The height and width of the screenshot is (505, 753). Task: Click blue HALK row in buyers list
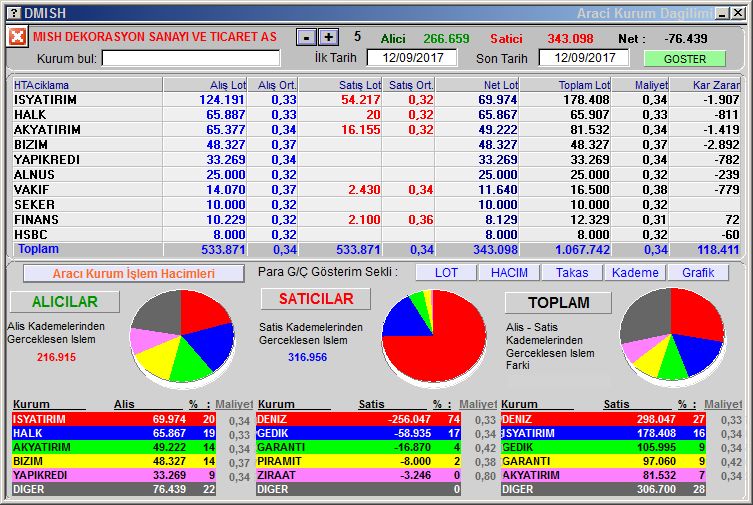point(114,433)
